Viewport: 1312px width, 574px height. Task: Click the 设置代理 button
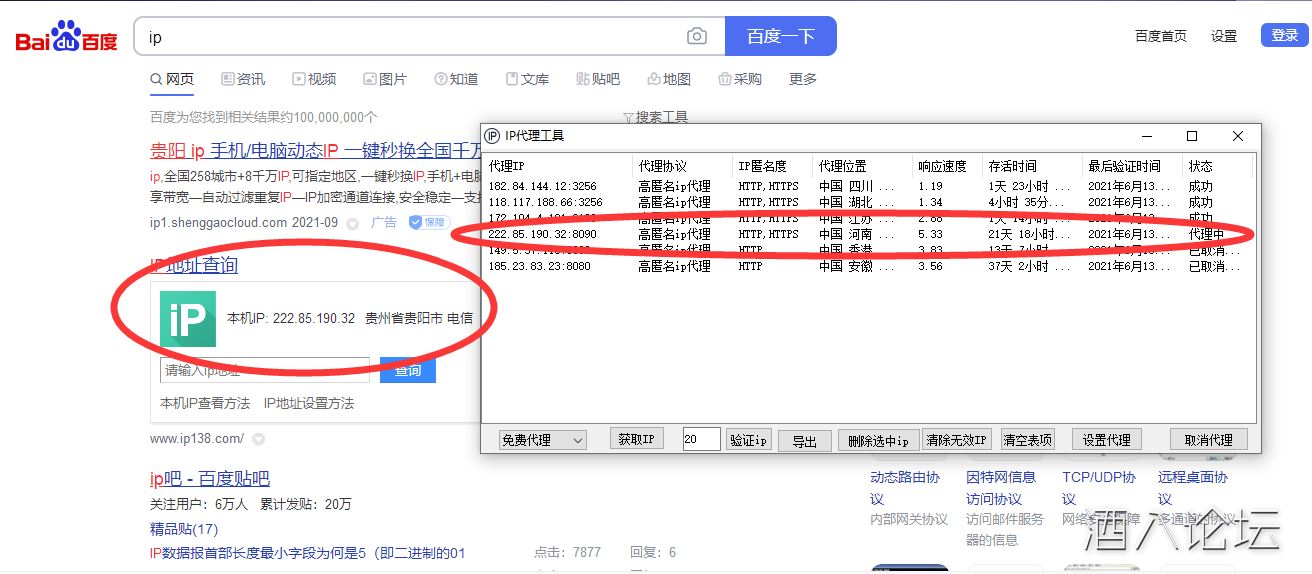(1106, 440)
